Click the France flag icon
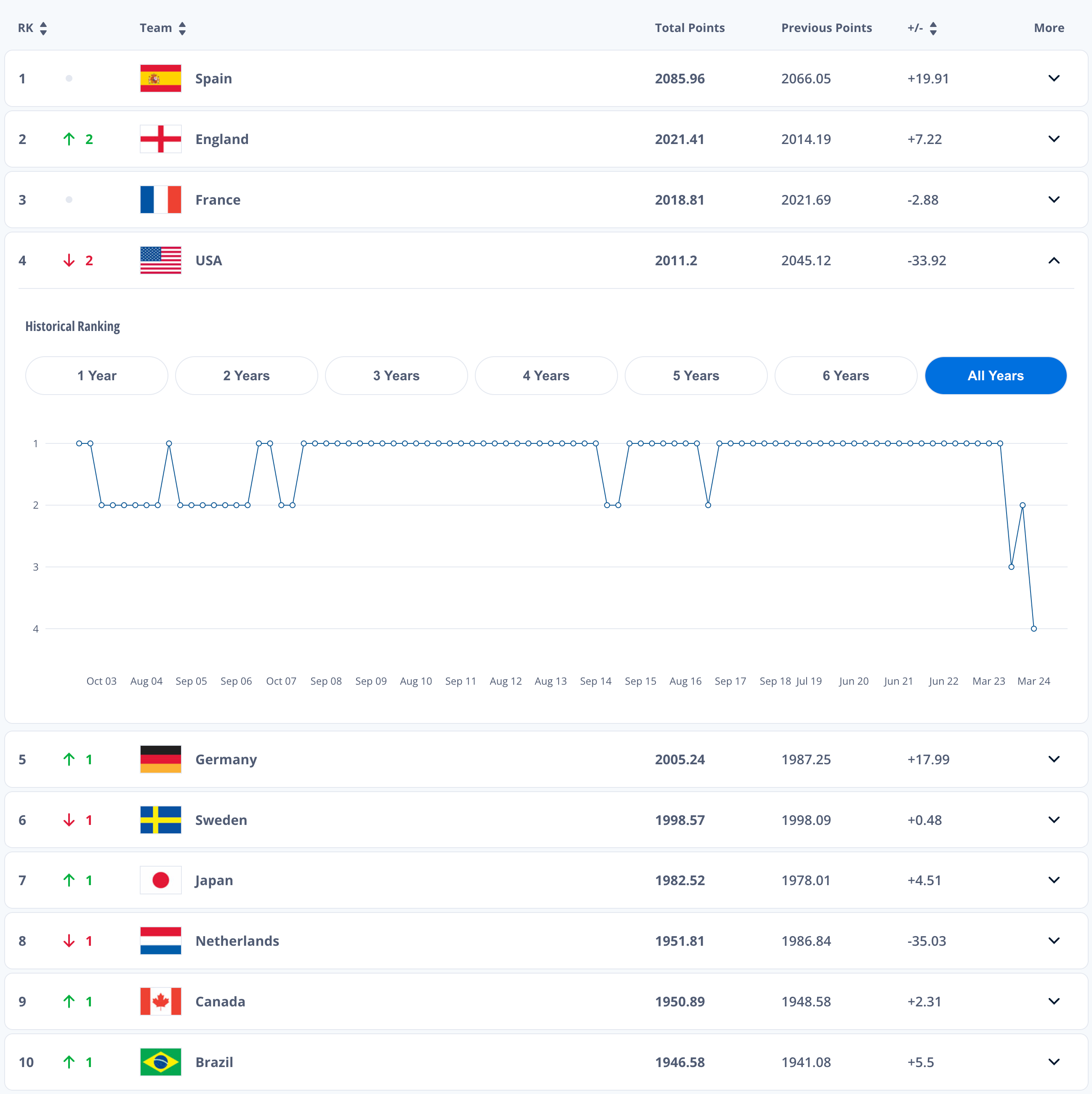Screen dimensions: 1092x1094 point(161,199)
